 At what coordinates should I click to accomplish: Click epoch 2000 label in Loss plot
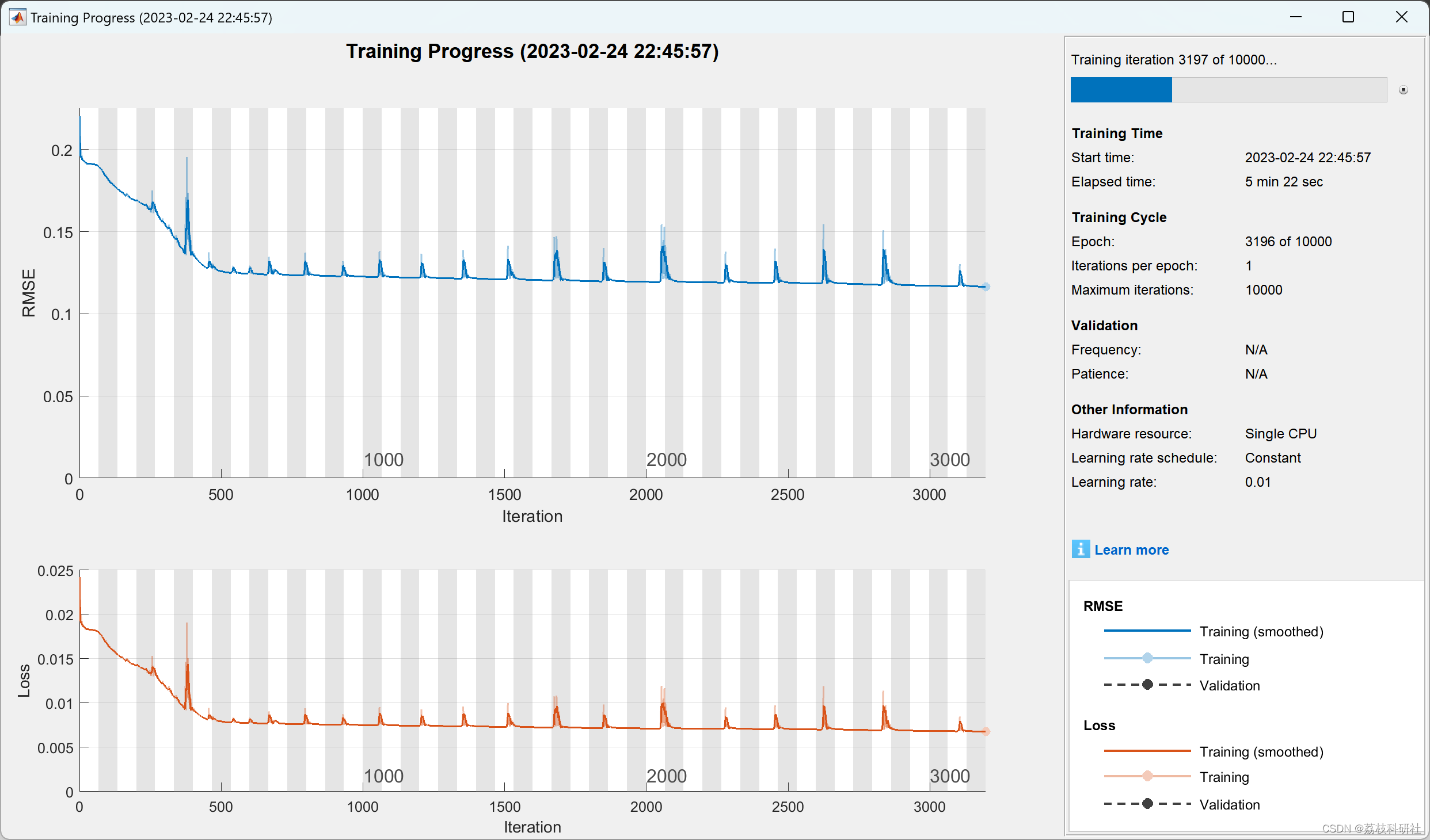[667, 776]
